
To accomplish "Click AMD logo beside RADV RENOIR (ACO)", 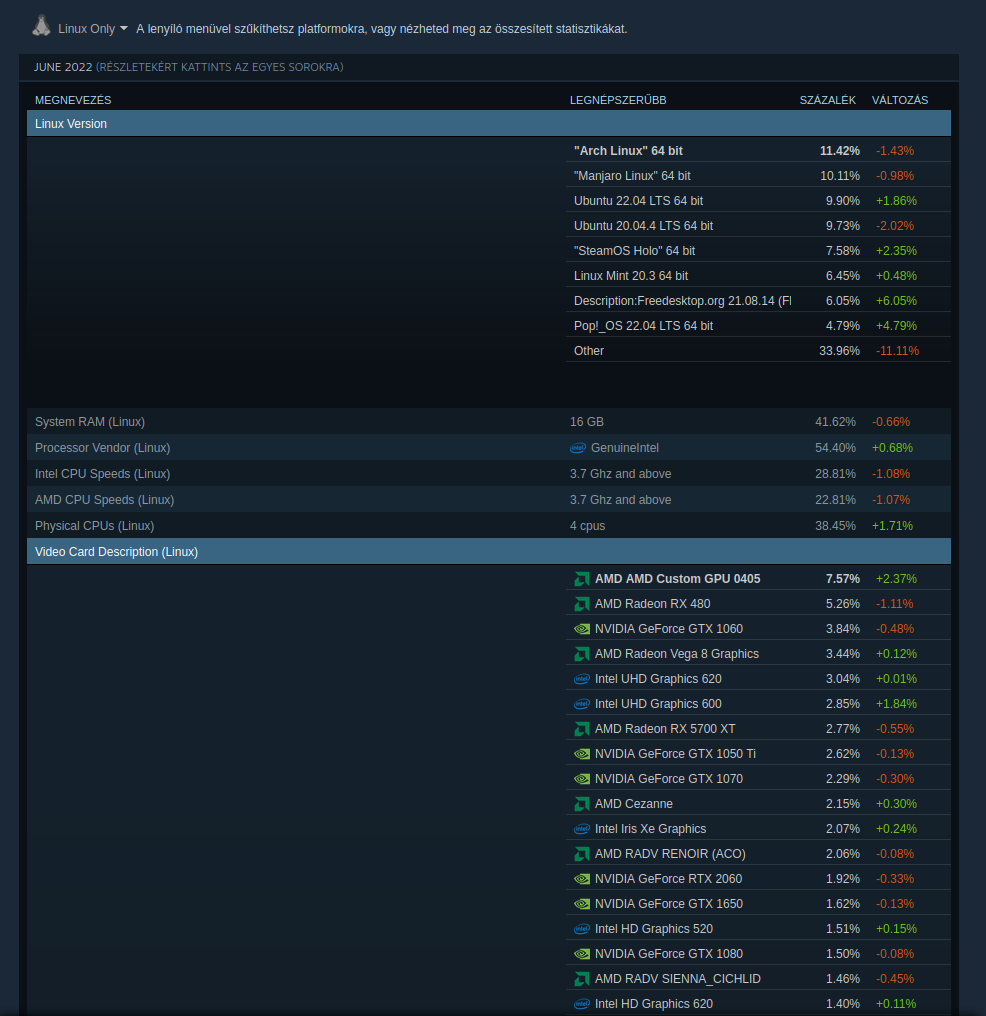I will pyautogui.click(x=582, y=854).
